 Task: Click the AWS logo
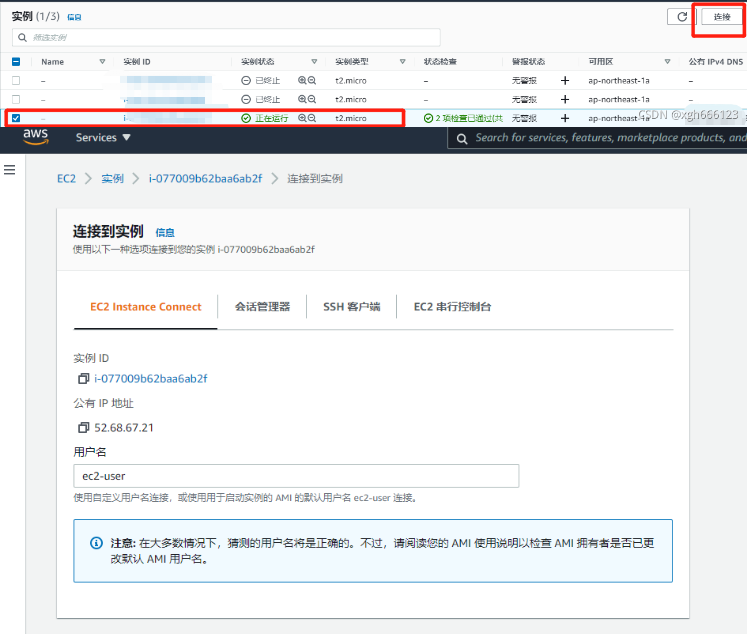click(36, 137)
